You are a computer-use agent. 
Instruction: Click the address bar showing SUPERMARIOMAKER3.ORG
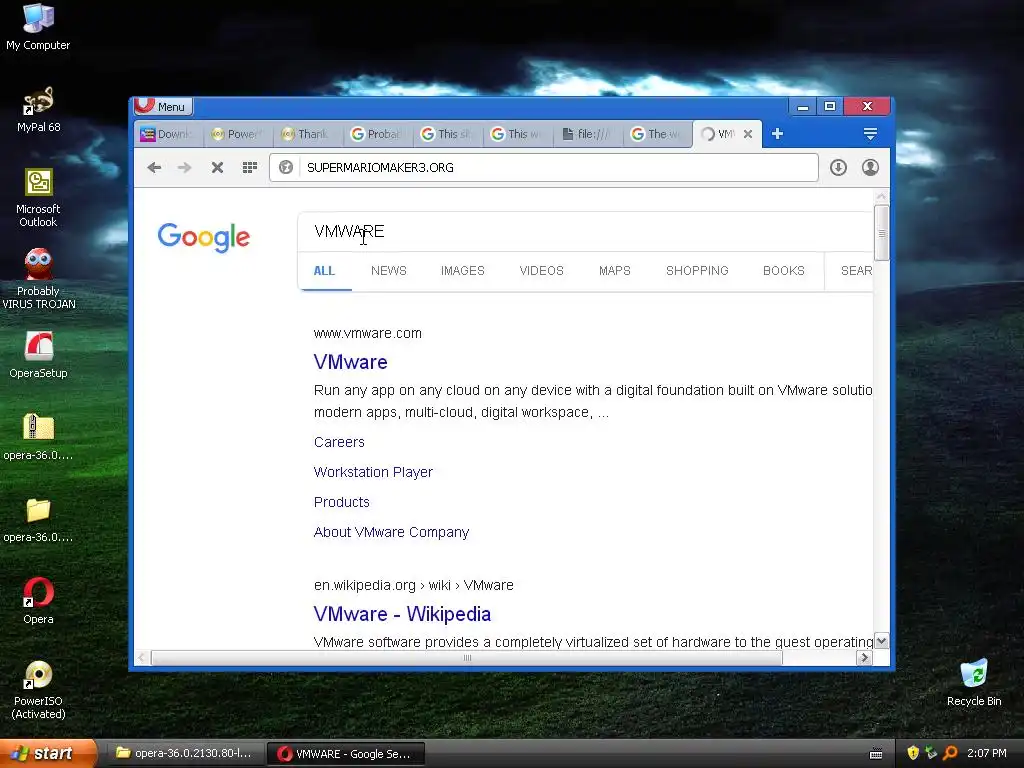point(543,168)
